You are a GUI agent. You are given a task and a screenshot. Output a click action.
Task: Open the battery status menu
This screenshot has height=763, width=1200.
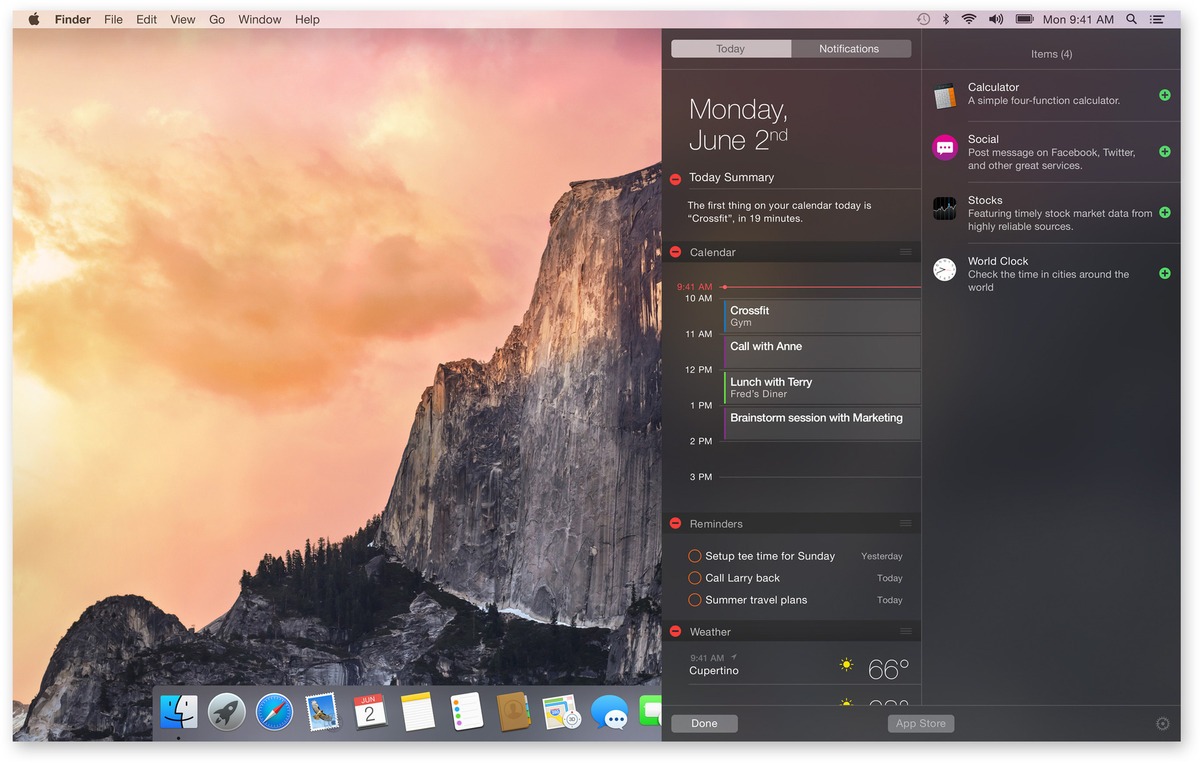coord(1024,18)
